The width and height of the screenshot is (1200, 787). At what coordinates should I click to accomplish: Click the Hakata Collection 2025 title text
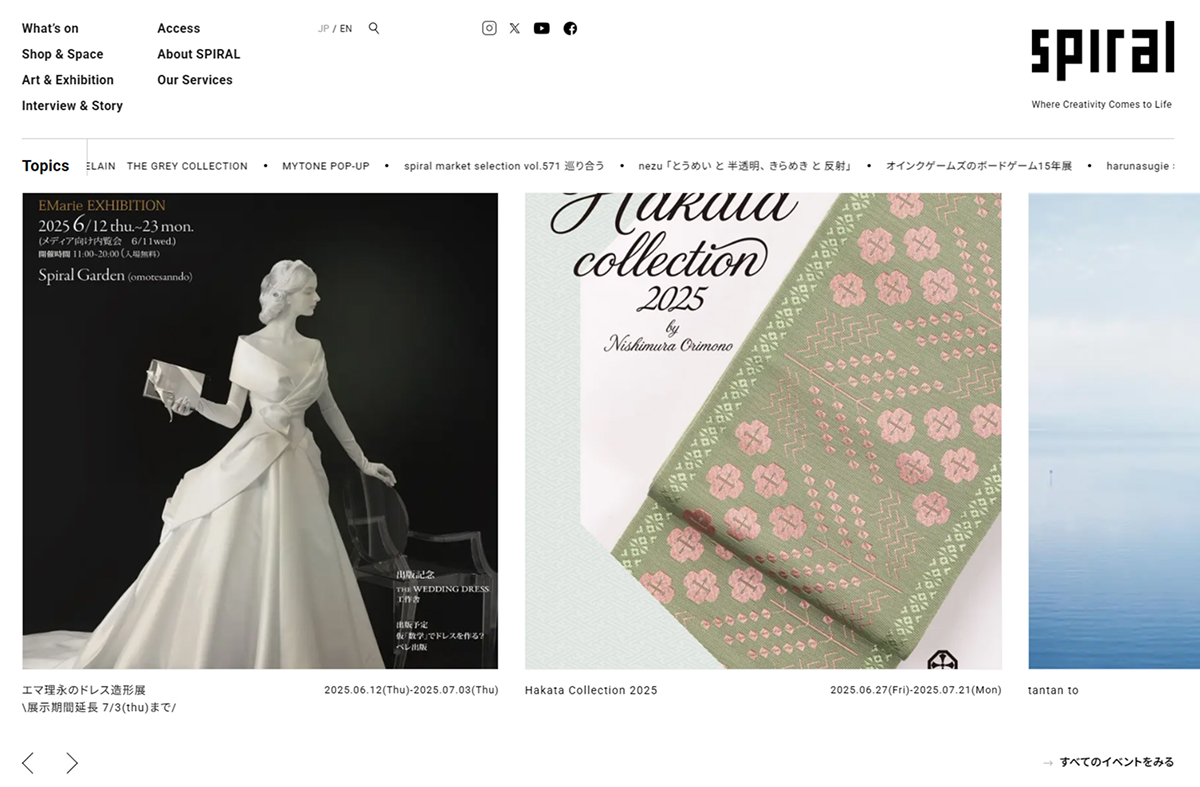pyautogui.click(x=591, y=690)
